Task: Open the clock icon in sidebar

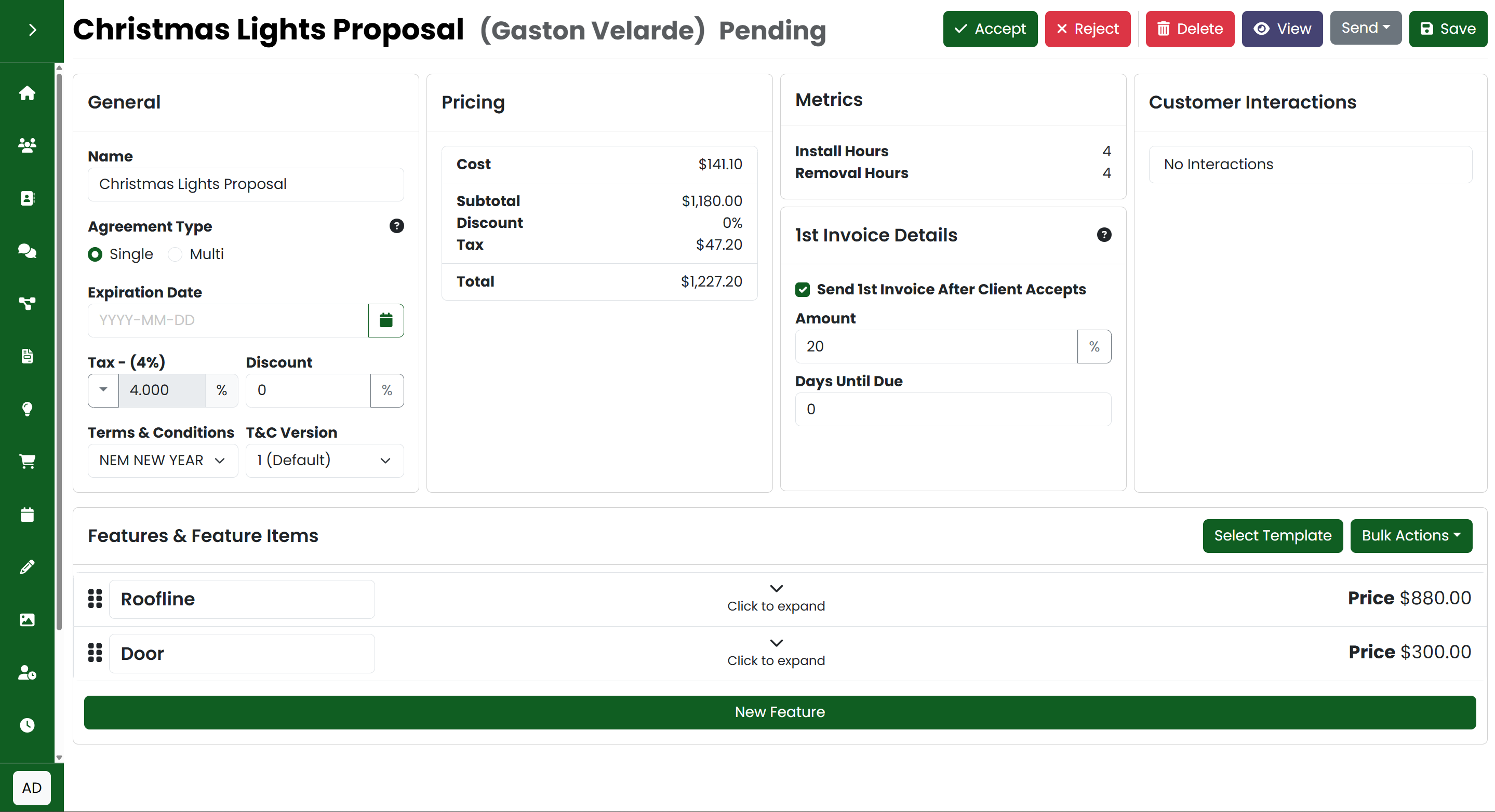Action: click(28, 725)
